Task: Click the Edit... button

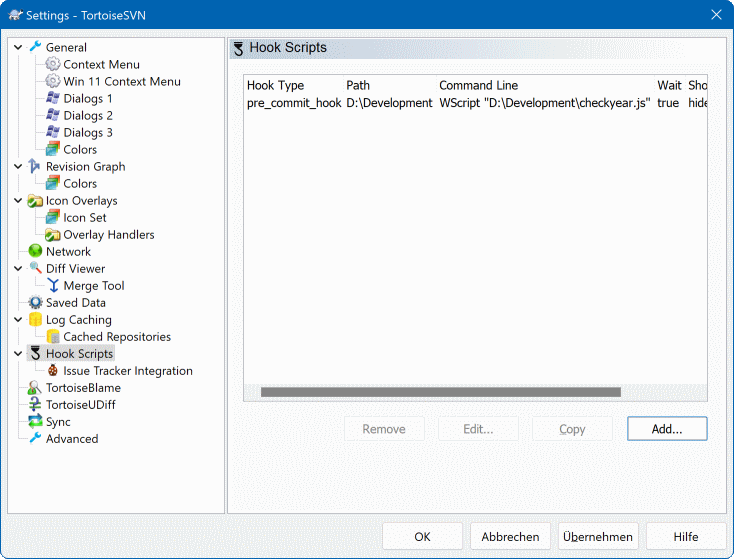Action: point(478,429)
